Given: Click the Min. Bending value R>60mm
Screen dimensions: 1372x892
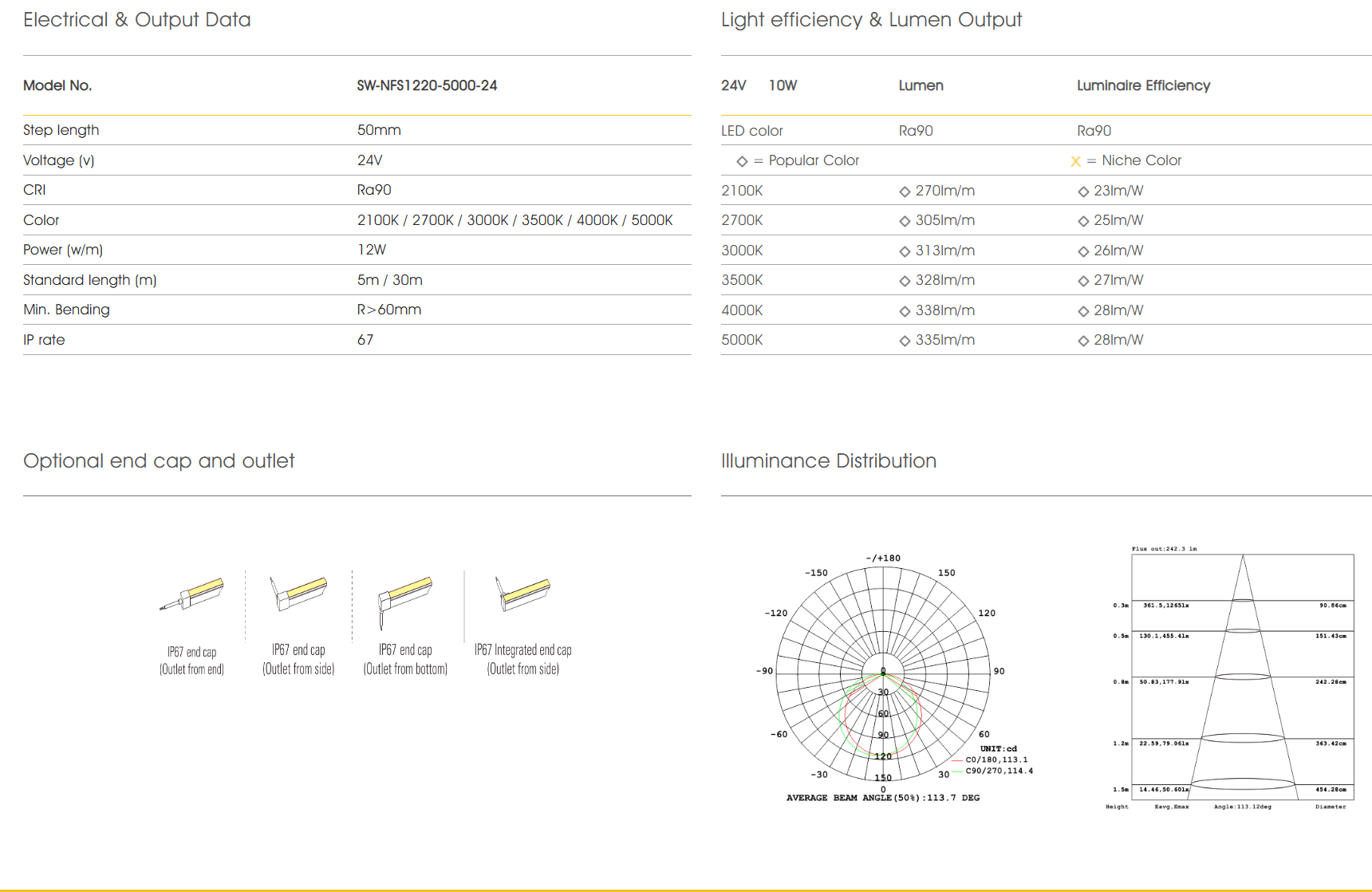Looking at the screenshot, I should point(389,310).
